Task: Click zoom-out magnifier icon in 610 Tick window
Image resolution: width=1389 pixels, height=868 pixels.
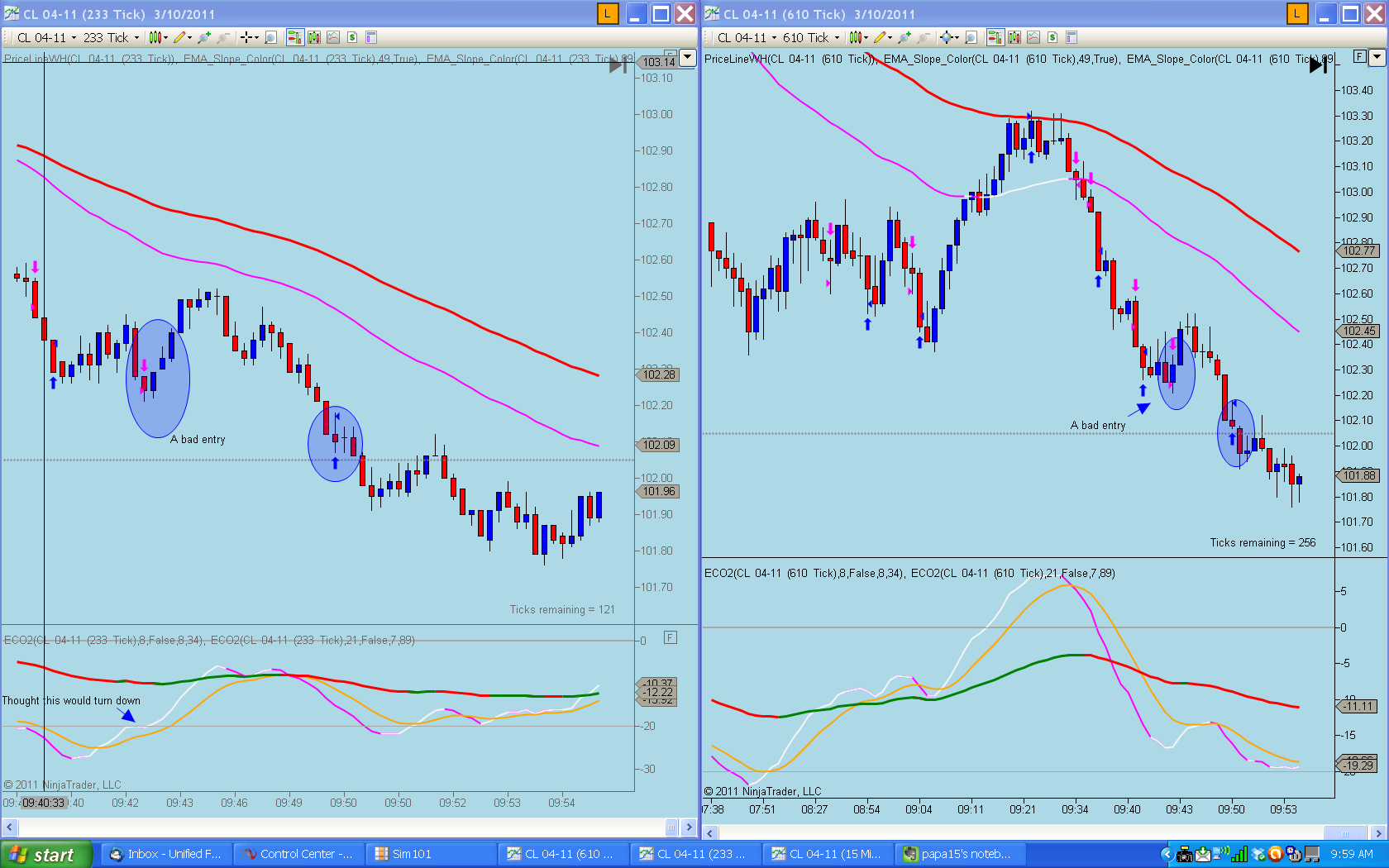Action: pos(924,37)
